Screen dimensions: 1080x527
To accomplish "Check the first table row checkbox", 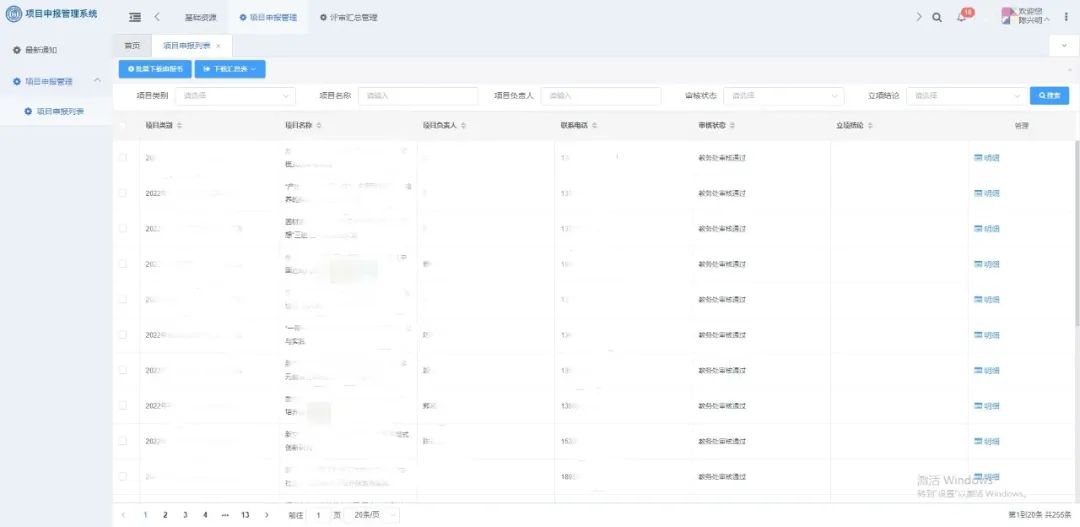I will 123,158.
